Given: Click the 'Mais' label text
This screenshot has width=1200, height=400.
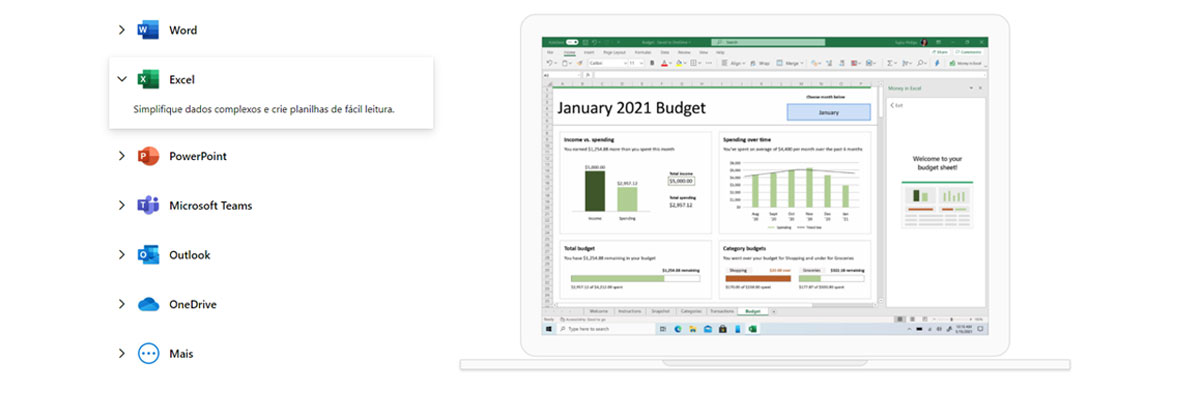Looking at the screenshot, I should click(x=181, y=353).
